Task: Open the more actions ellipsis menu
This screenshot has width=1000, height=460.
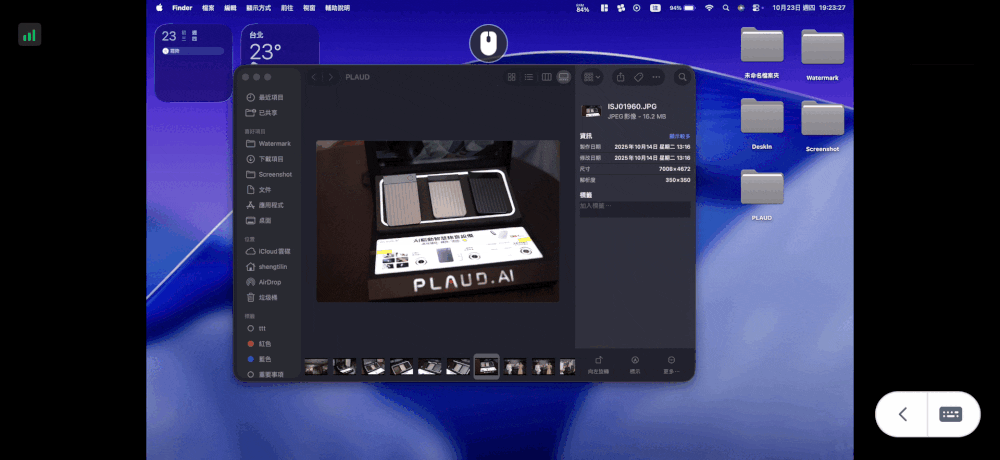Action: click(x=656, y=77)
